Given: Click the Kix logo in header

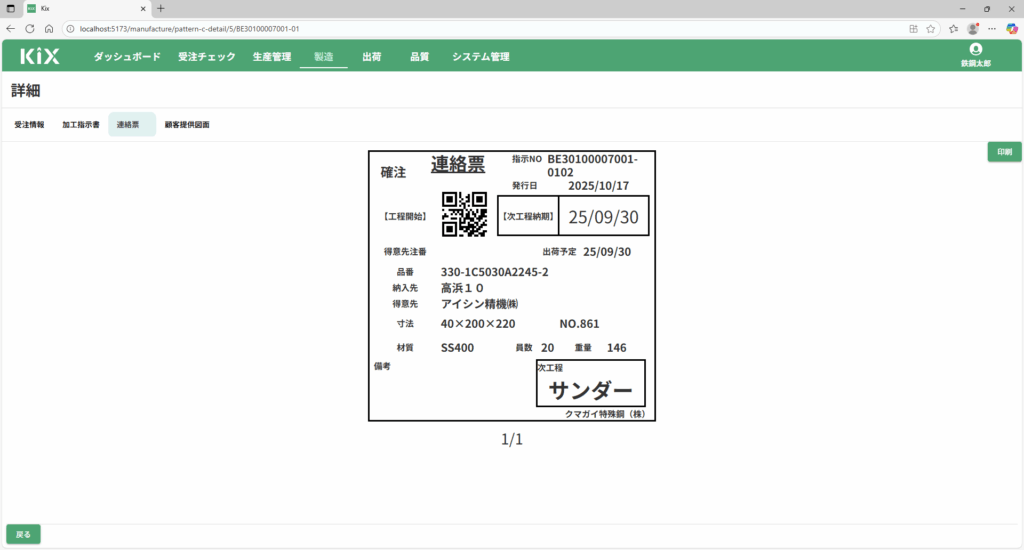Looking at the screenshot, I should click(x=39, y=57).
